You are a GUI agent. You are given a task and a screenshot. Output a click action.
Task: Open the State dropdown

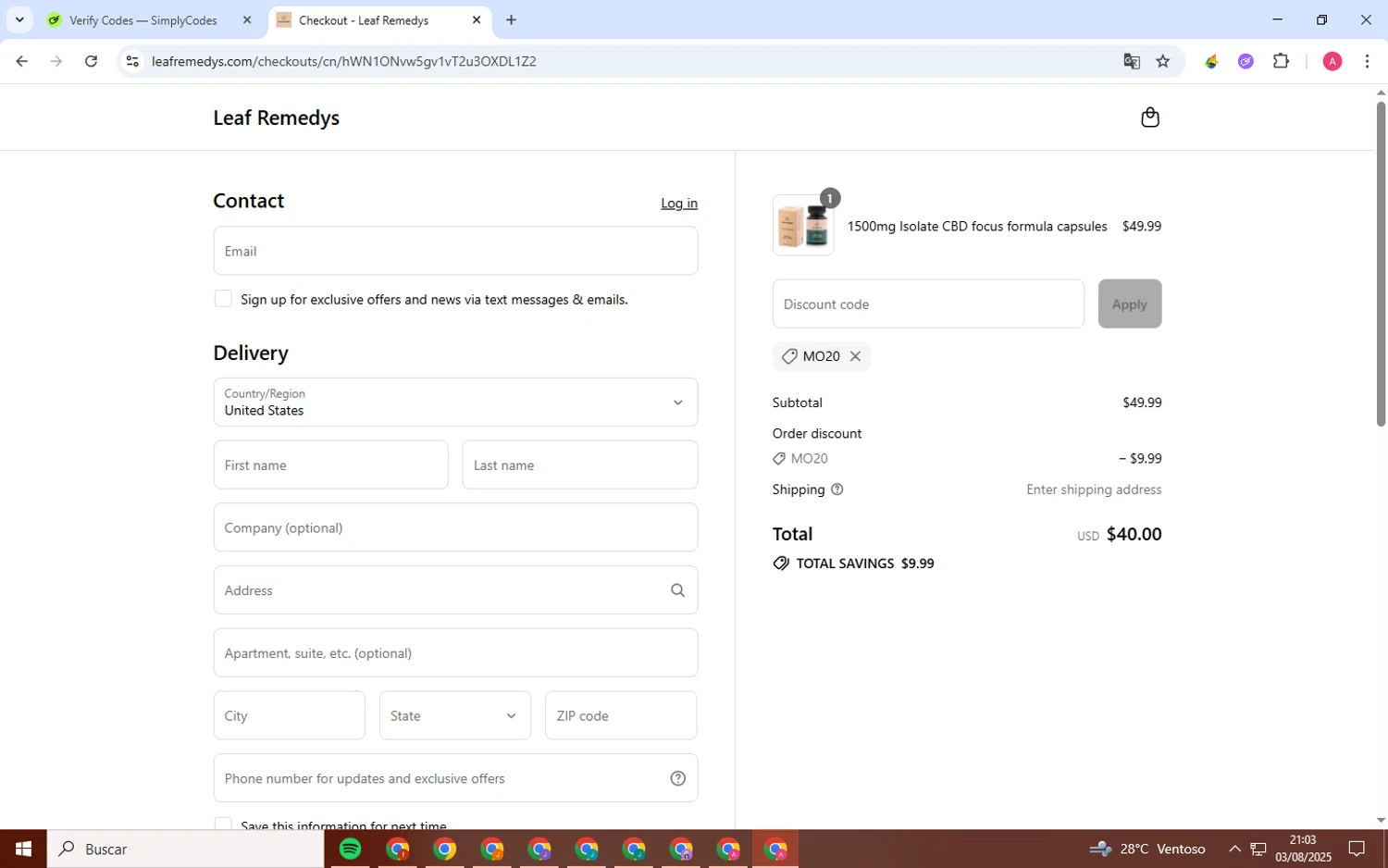click(455, 715)
